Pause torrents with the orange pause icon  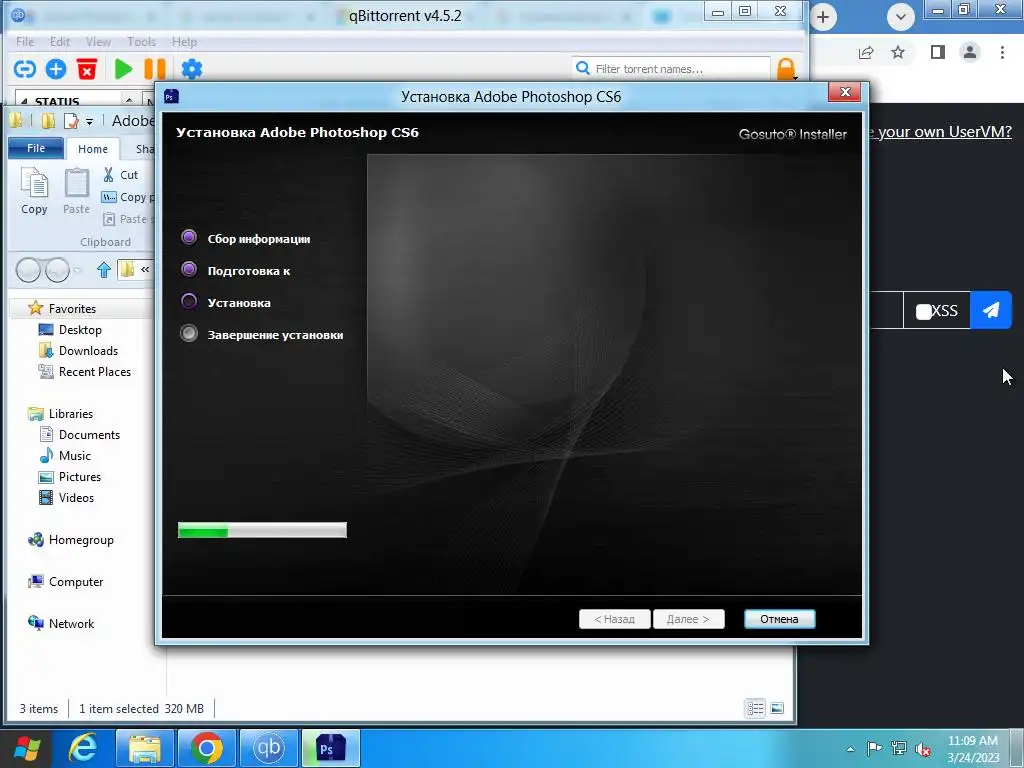(x=155, y=69)
